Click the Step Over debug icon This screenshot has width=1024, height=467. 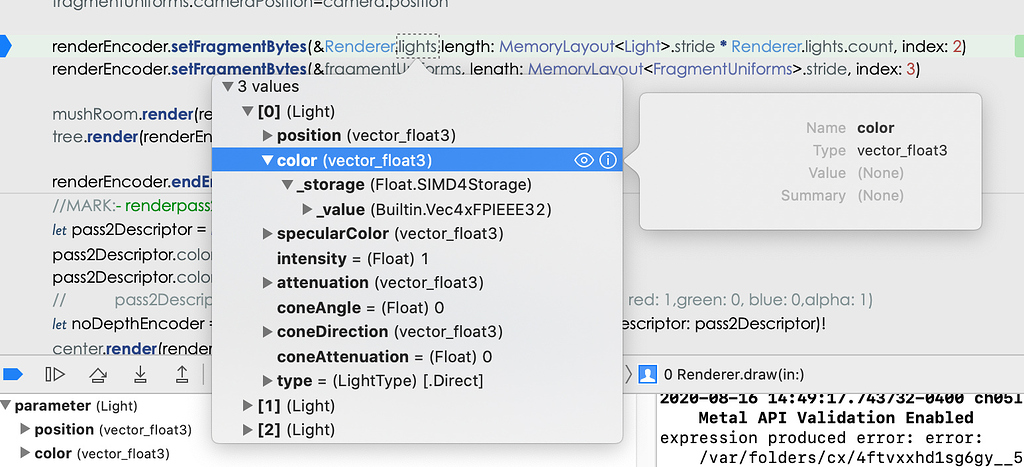[98, 374]
